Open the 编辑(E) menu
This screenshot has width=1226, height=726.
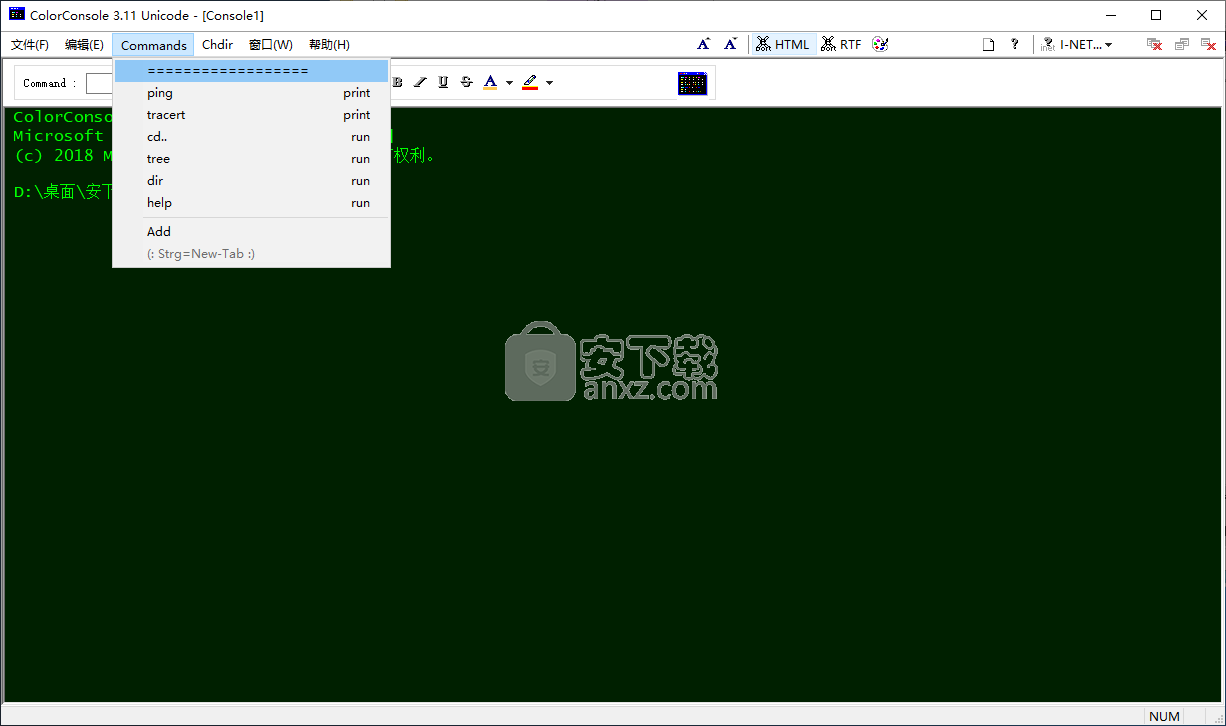(84, 45)
